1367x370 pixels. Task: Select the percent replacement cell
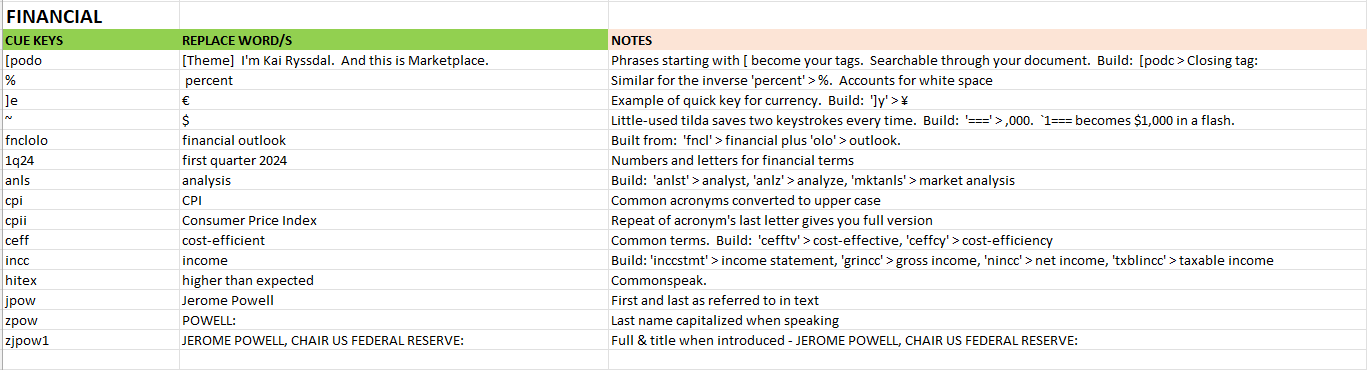pyautogui.click(x=394, y=80)
